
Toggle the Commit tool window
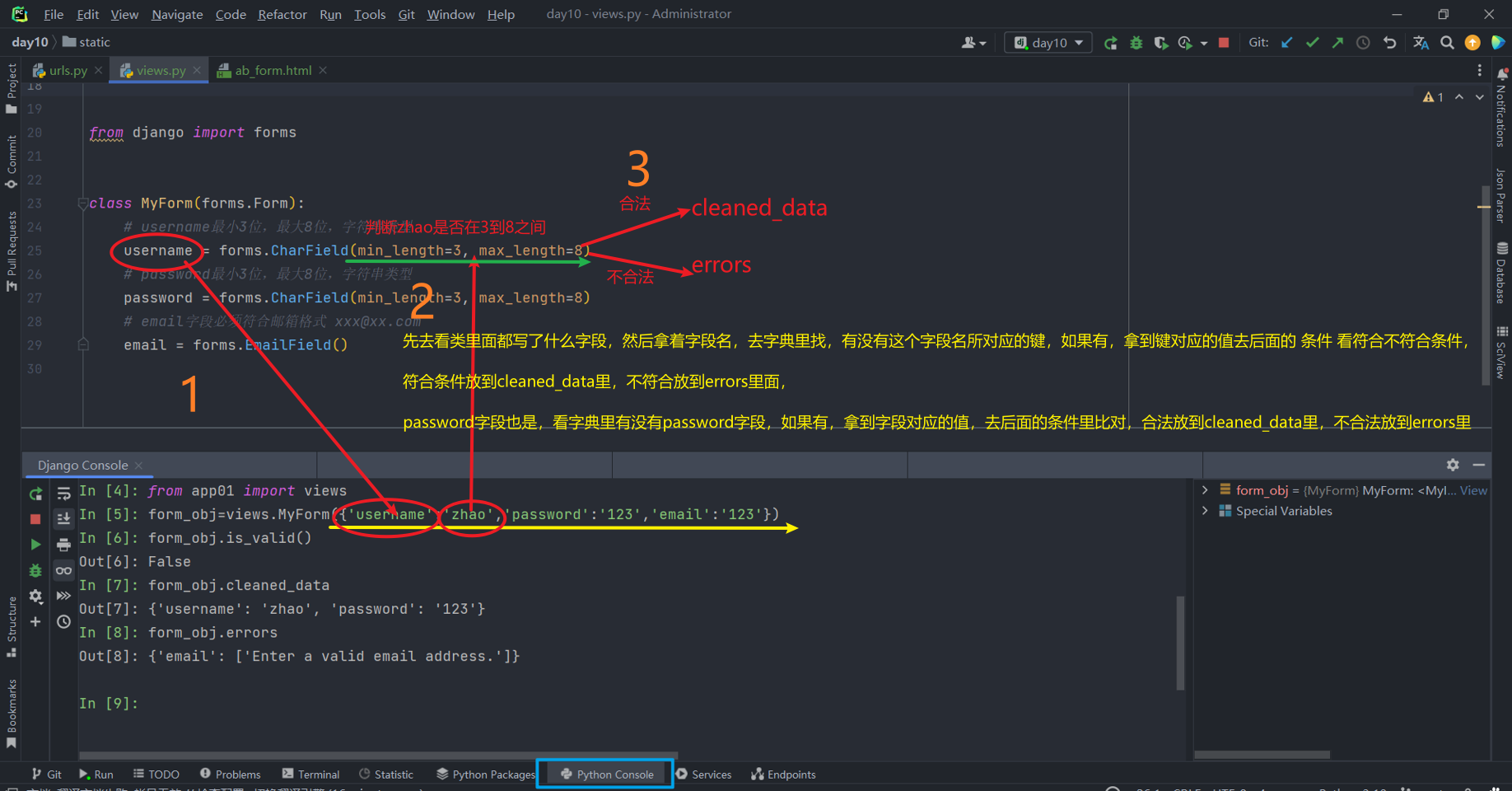point(12,161)
